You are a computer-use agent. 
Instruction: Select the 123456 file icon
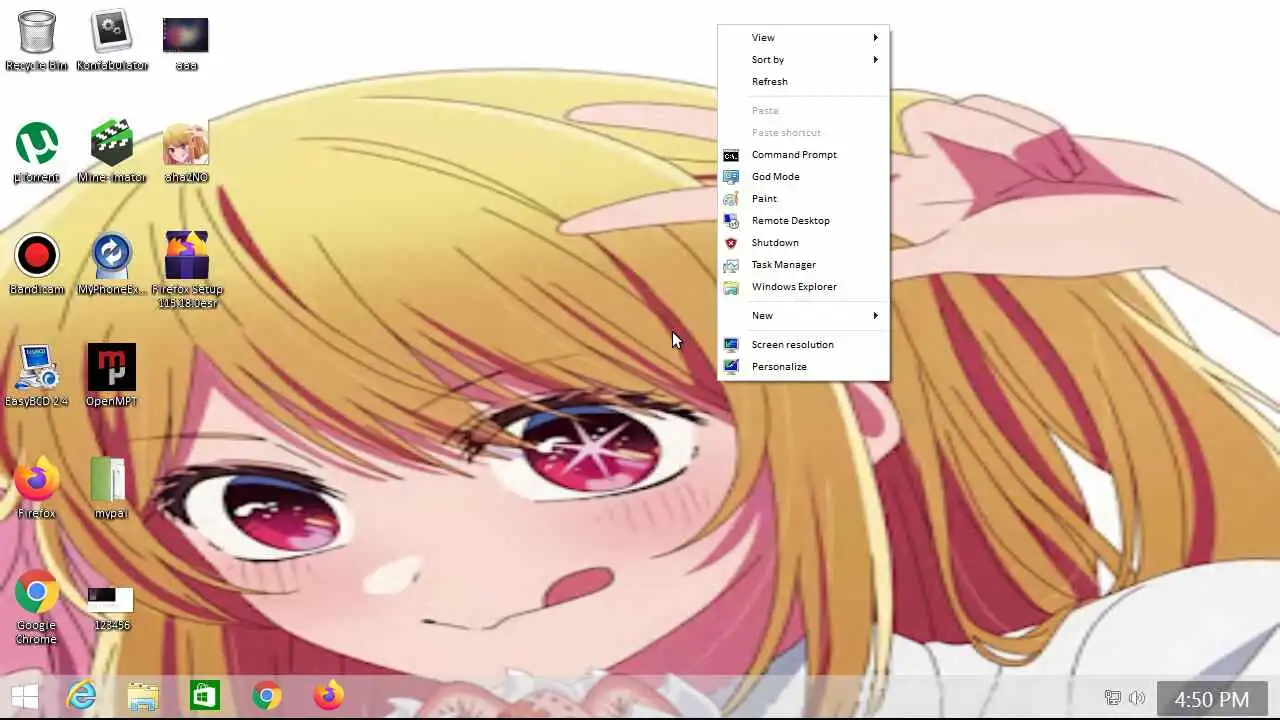pos(112,609)
